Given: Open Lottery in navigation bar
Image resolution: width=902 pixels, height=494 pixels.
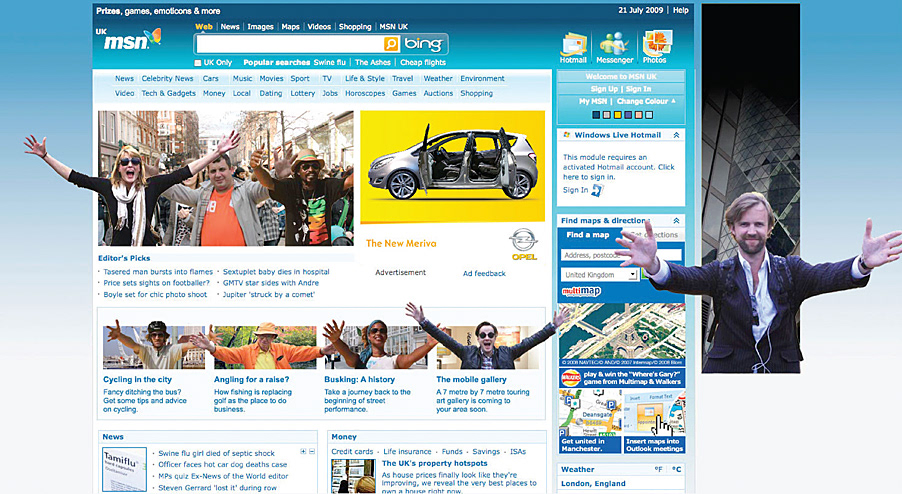Looking at the screenshot, I should (x=303, y=93).
